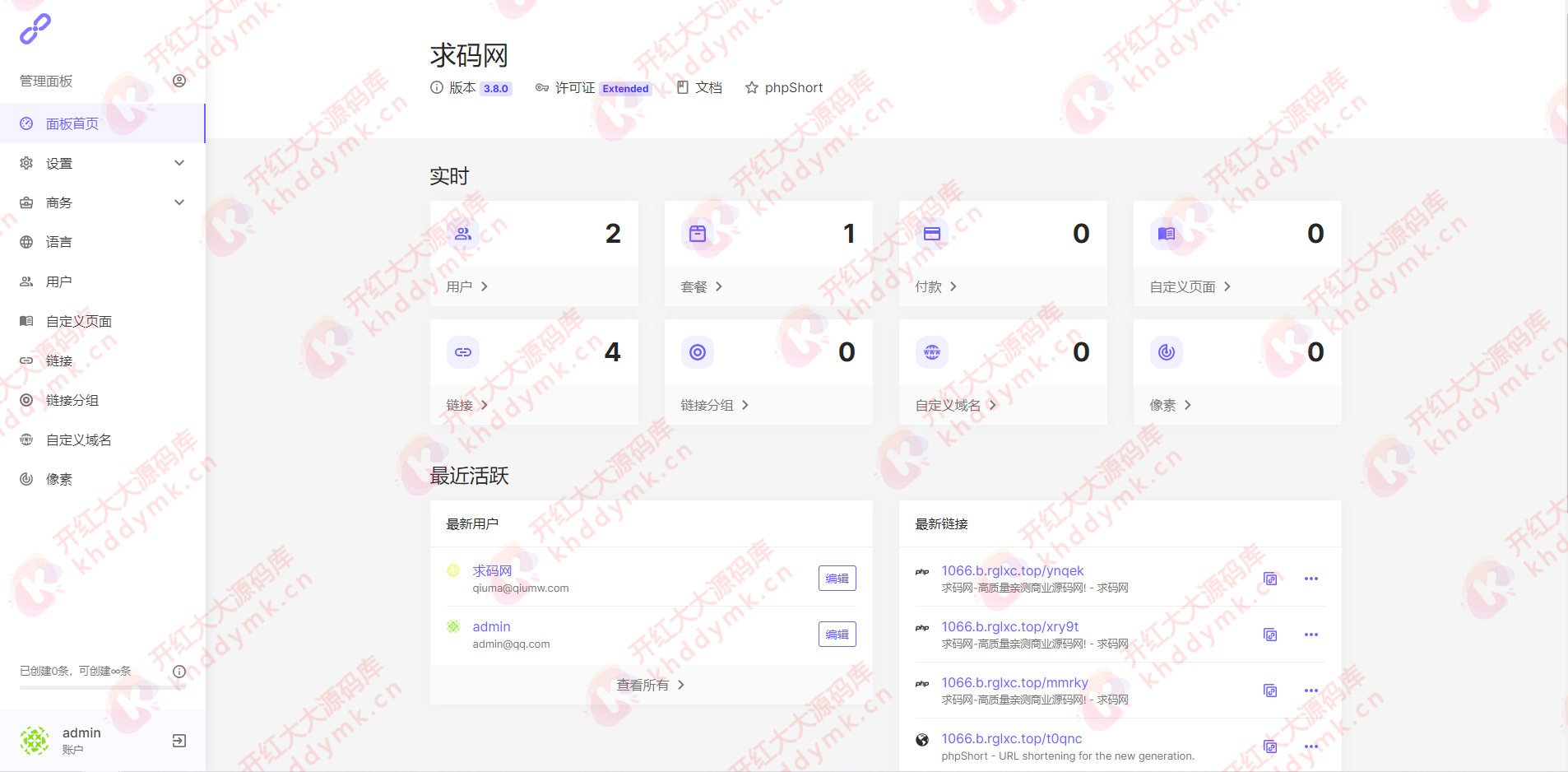The image size is (1568, 772).
Task: Click the 许可证 key icon
Action: pos(542,87)
